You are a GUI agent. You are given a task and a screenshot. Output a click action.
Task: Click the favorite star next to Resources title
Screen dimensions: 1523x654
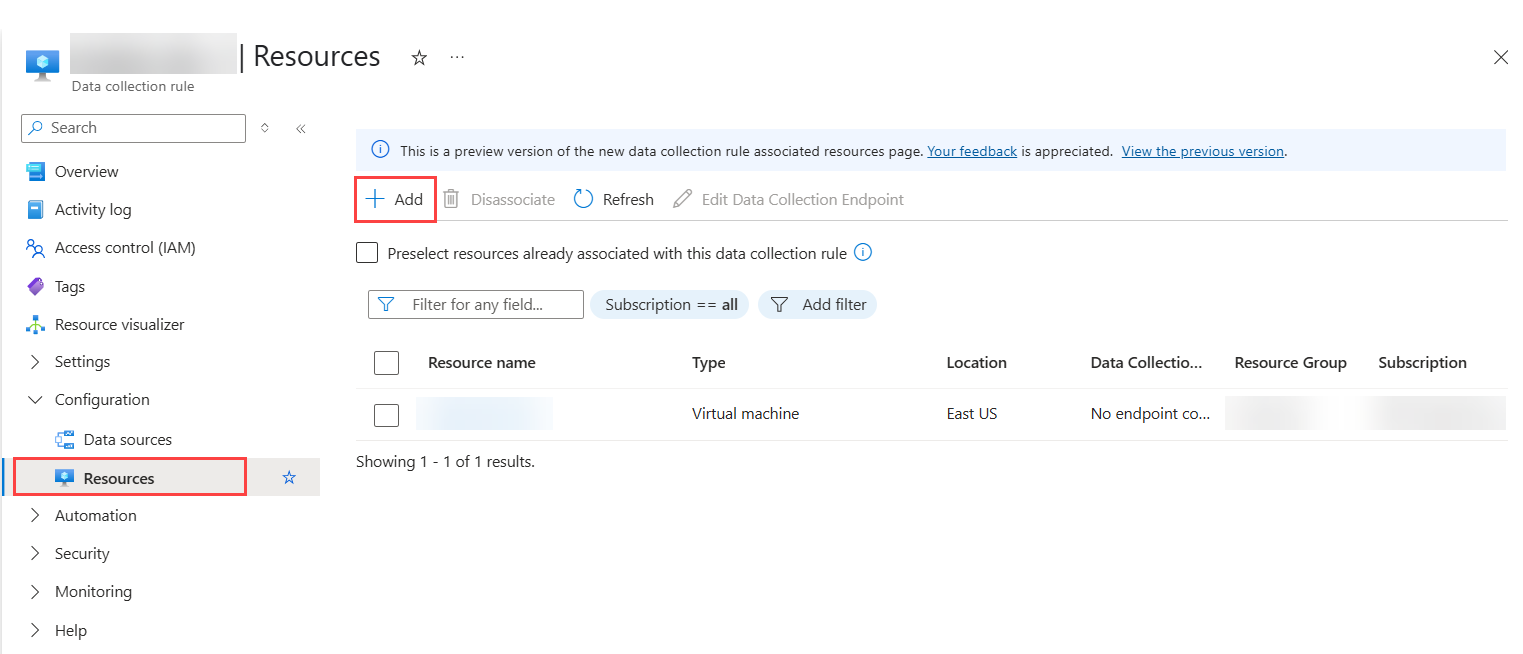[x=419, y=58]
